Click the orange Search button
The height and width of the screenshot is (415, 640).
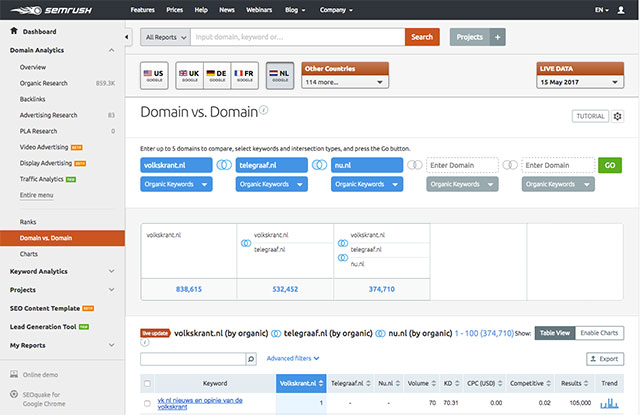(422, 37)
